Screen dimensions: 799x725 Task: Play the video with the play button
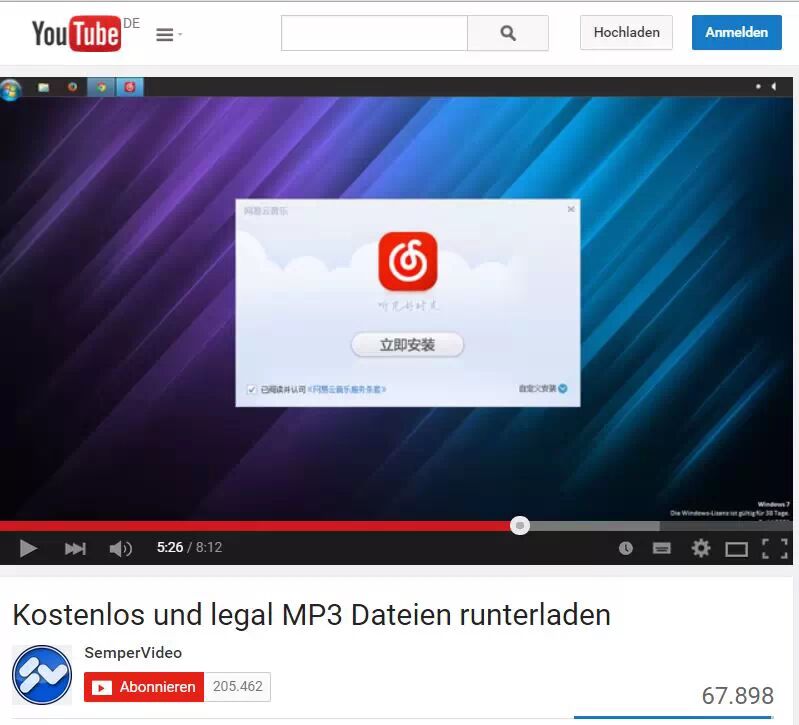tap(28, 549)
